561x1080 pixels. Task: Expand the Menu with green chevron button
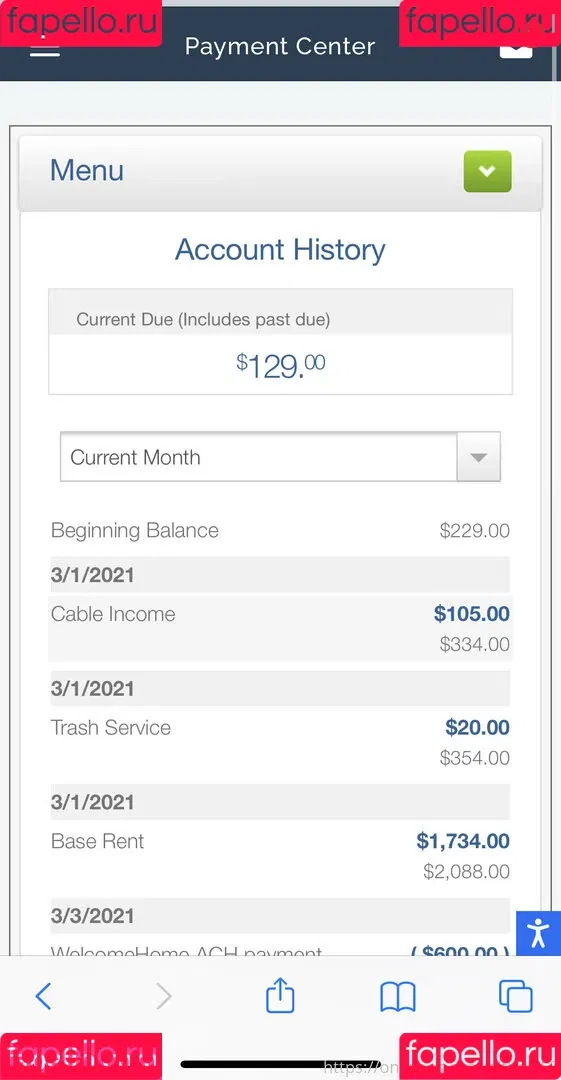coord(487,171)
